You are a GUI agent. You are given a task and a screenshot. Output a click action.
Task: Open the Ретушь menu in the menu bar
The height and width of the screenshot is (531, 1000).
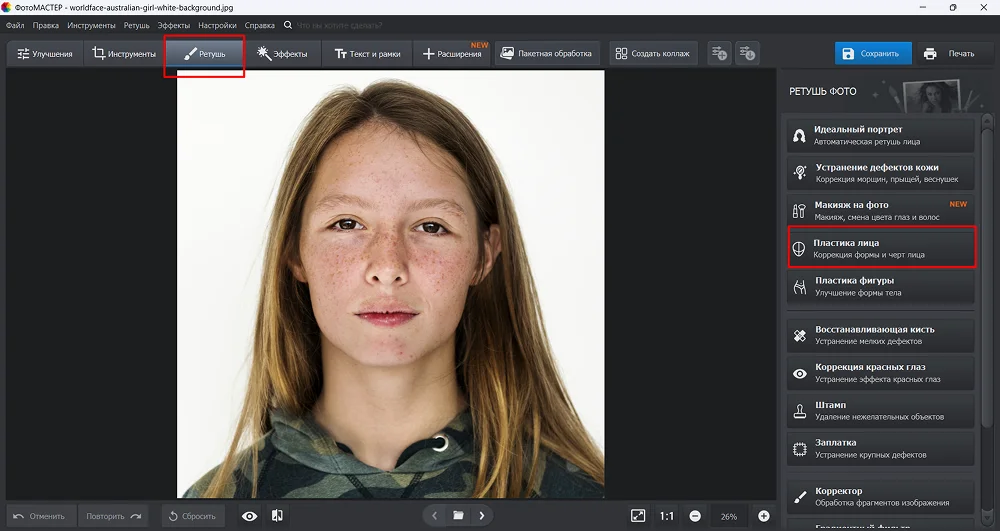coord(136,25)
